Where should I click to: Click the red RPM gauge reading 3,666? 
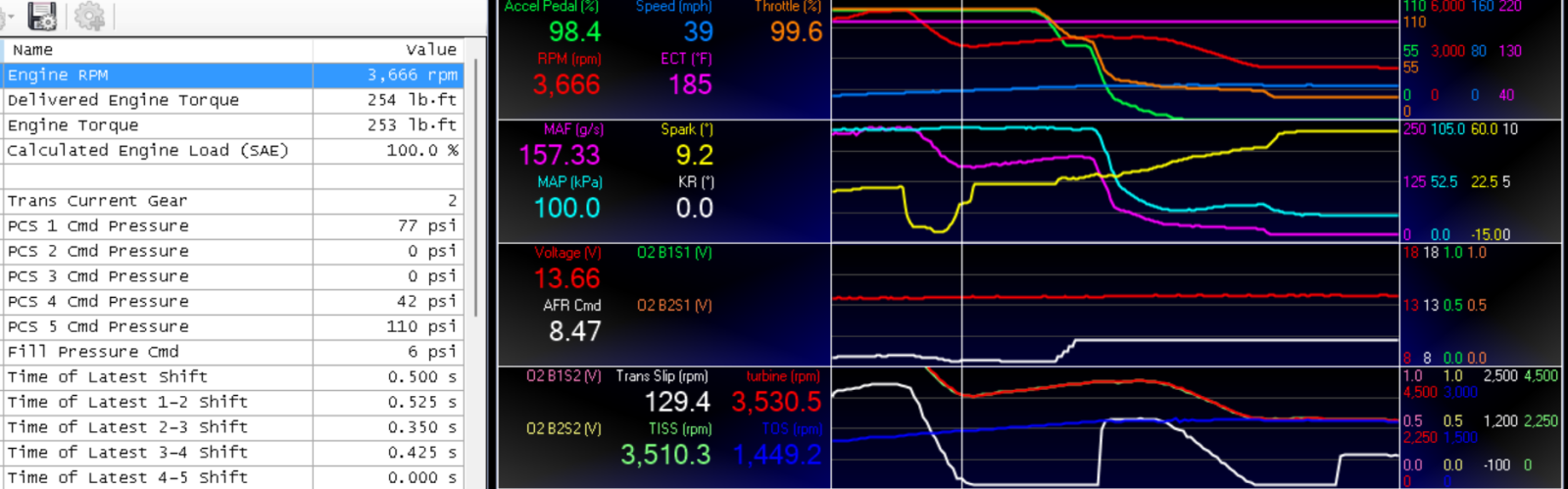[x=566, y=85]
